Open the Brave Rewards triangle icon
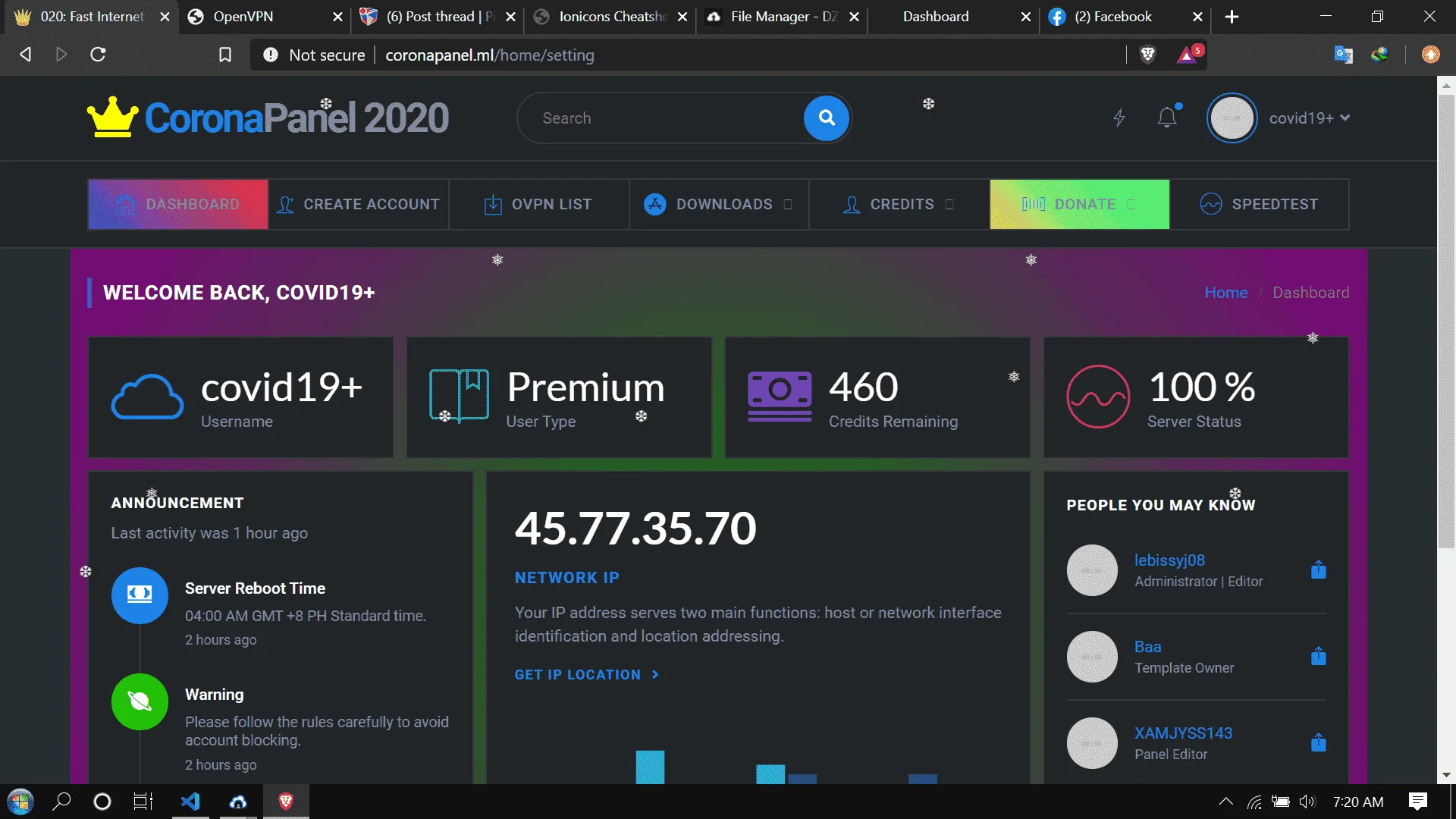 click(1188, 55)
